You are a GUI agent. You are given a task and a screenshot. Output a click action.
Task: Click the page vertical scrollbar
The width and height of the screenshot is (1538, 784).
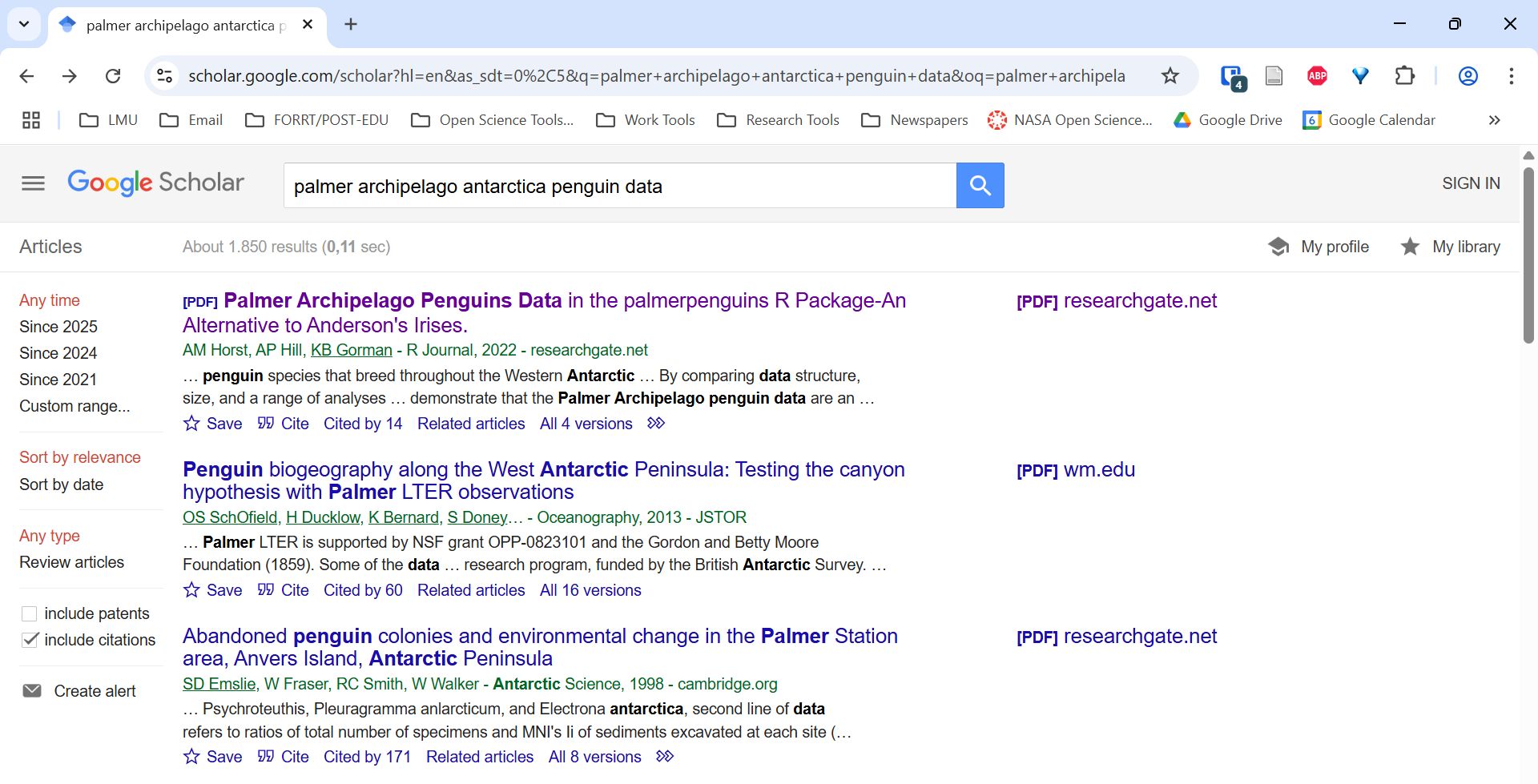[1528, 256]
